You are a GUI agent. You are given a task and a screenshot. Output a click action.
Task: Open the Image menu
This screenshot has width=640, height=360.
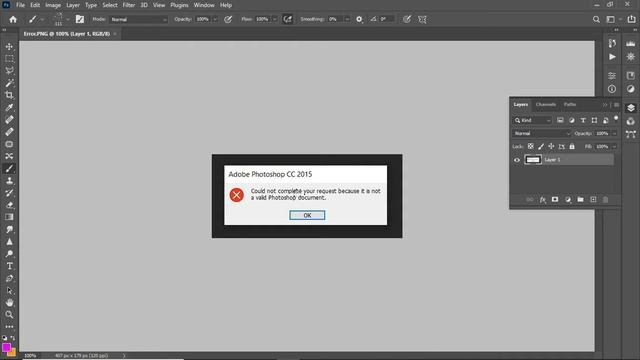coord(53,5)
